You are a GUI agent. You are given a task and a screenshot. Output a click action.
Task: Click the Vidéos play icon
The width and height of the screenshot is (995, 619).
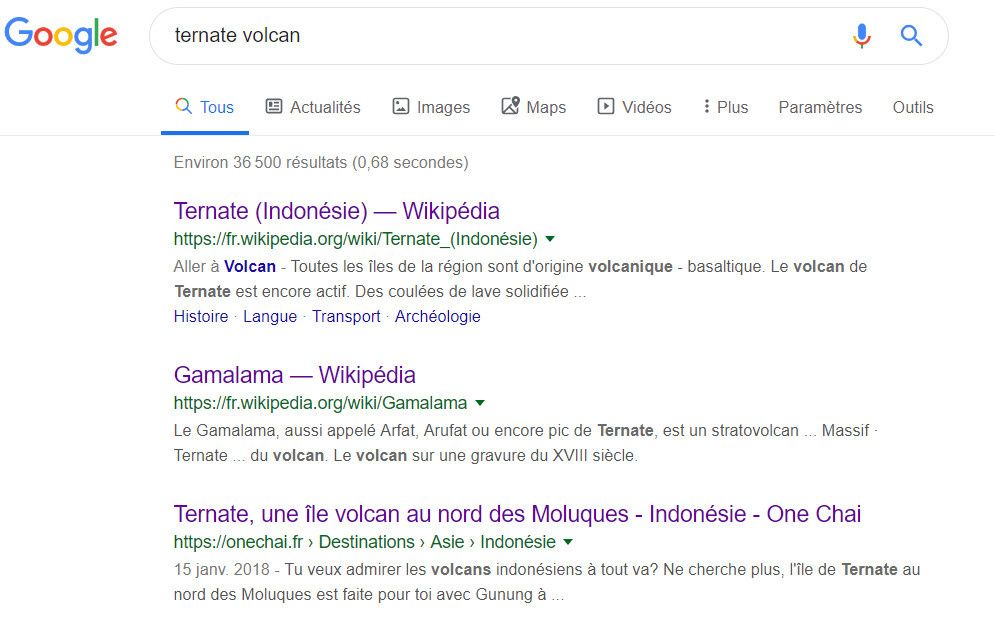pyautogui.click(x=605, y=106)
